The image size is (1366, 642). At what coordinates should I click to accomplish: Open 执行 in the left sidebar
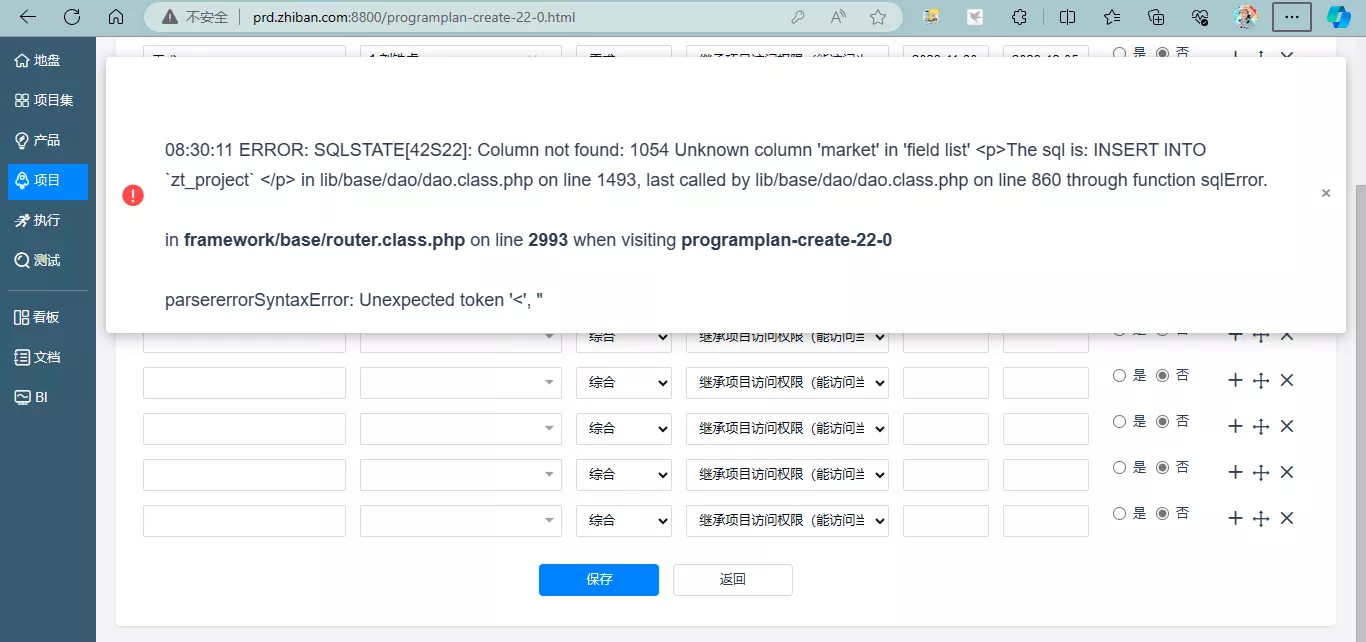(47, 220)
